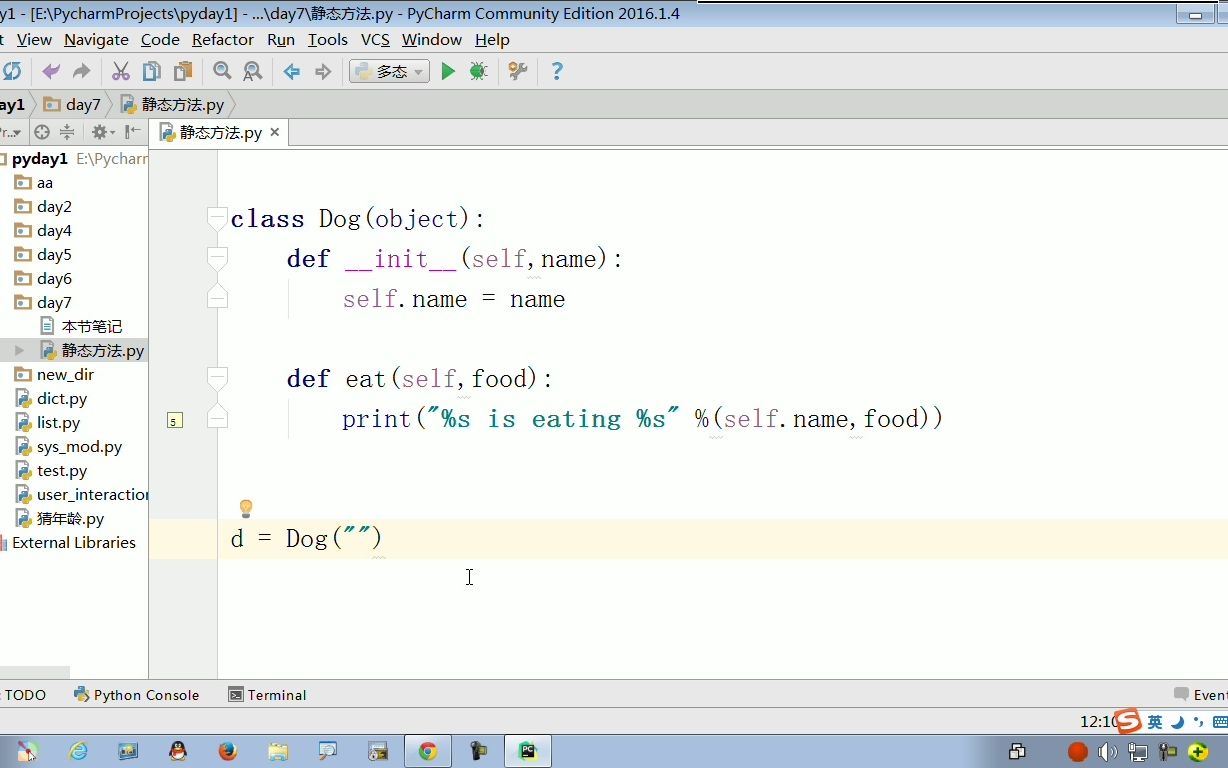
Task: Start the Debug session with the bug icon
Action: click(478, 71)
